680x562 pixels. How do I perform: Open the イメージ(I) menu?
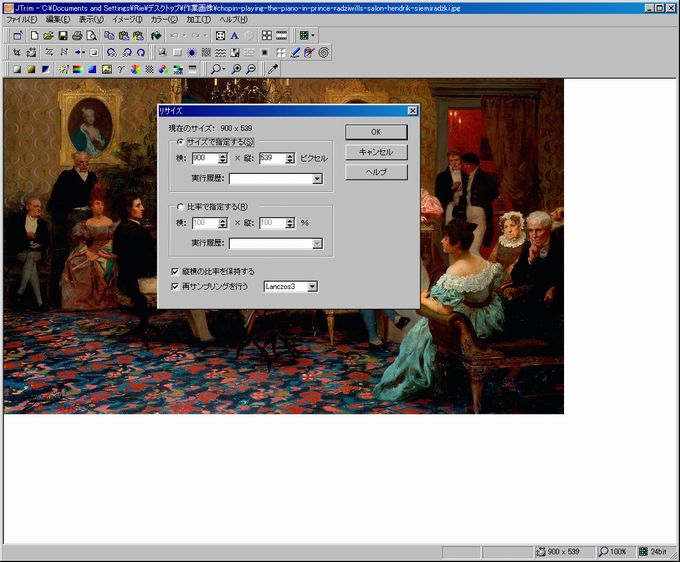(127, 20)
